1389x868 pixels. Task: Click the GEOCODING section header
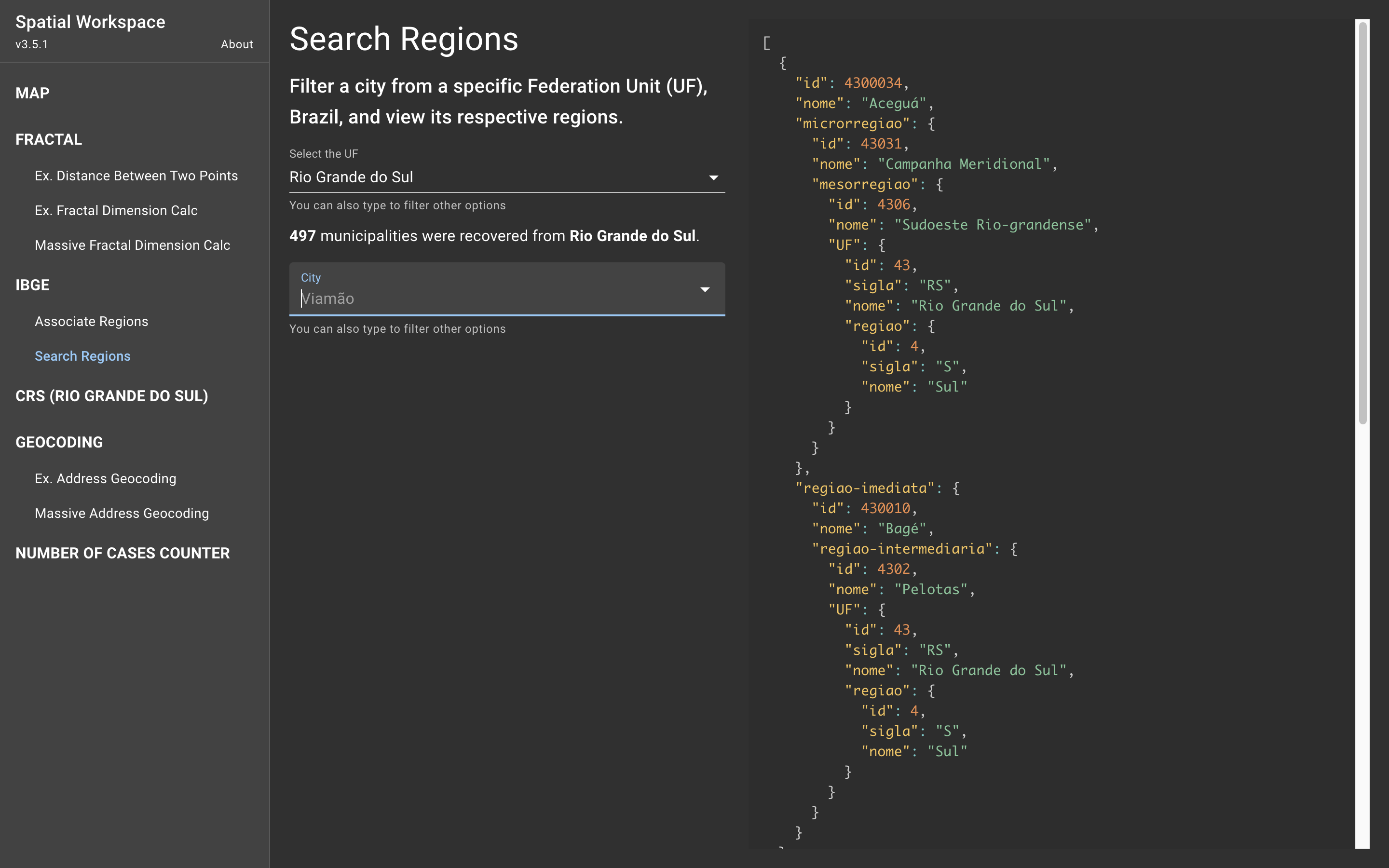tap(59, 442)
